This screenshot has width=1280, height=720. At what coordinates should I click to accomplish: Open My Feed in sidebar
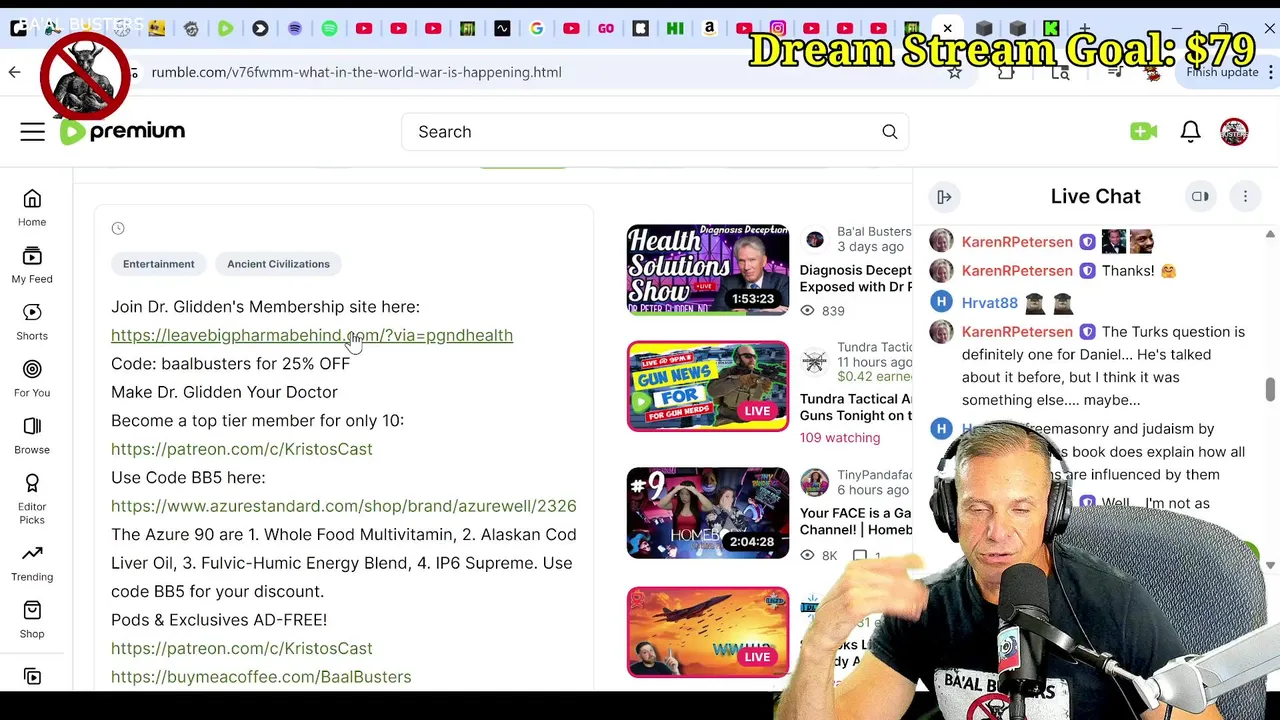point(32,265)
